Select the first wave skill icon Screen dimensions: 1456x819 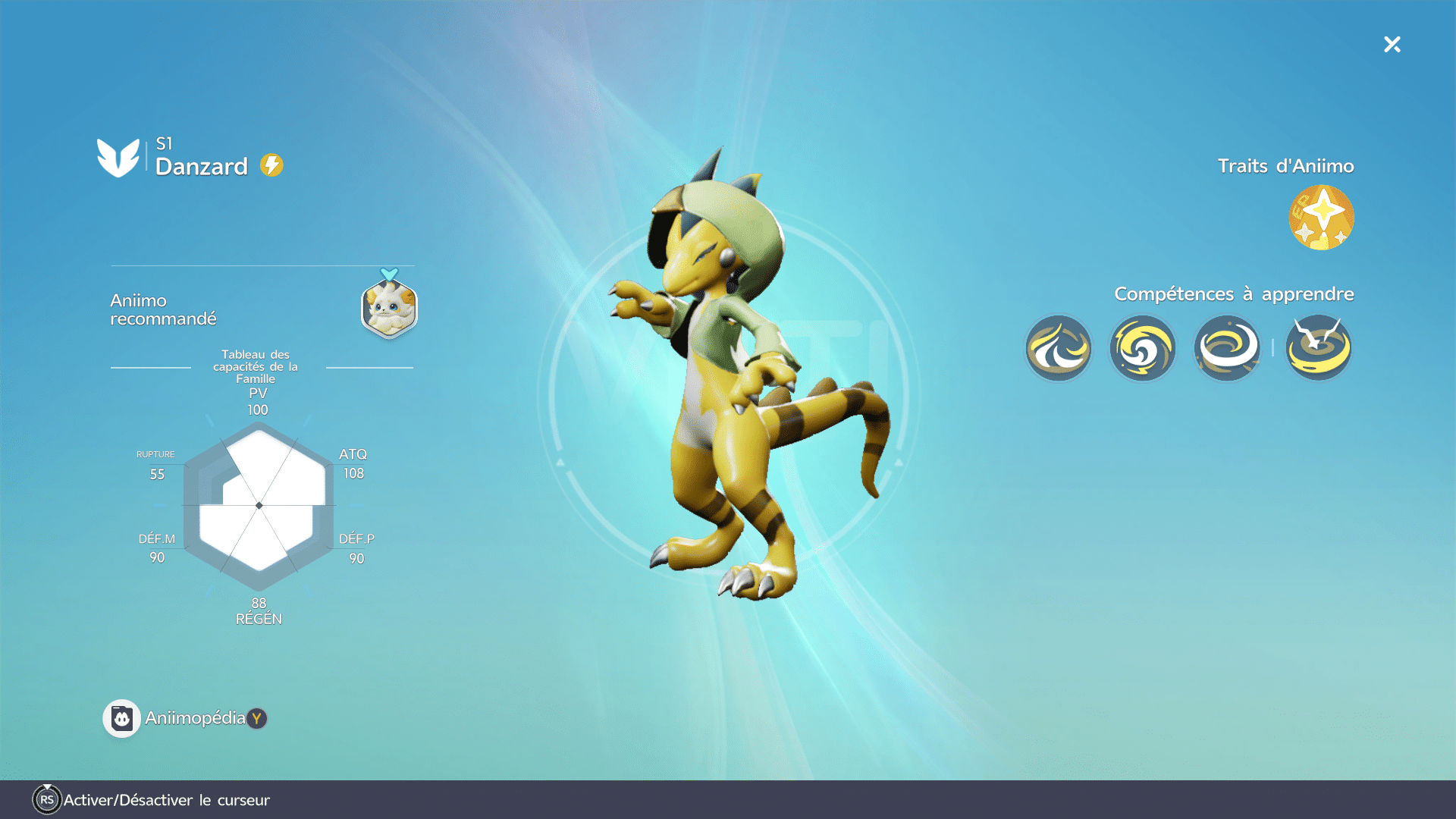tap(1059, 348)
